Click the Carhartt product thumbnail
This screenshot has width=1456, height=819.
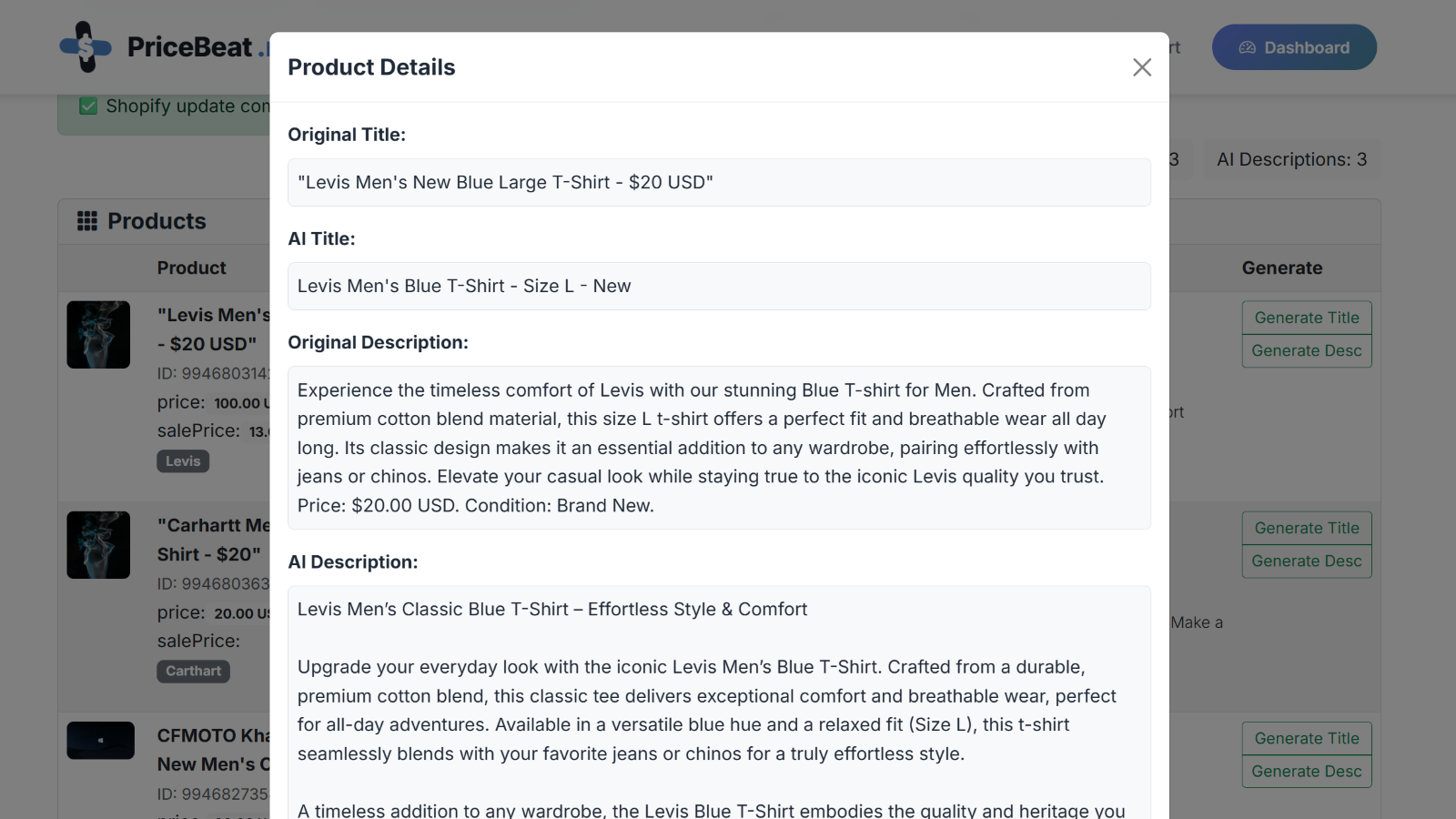click(x=98, y=545)
